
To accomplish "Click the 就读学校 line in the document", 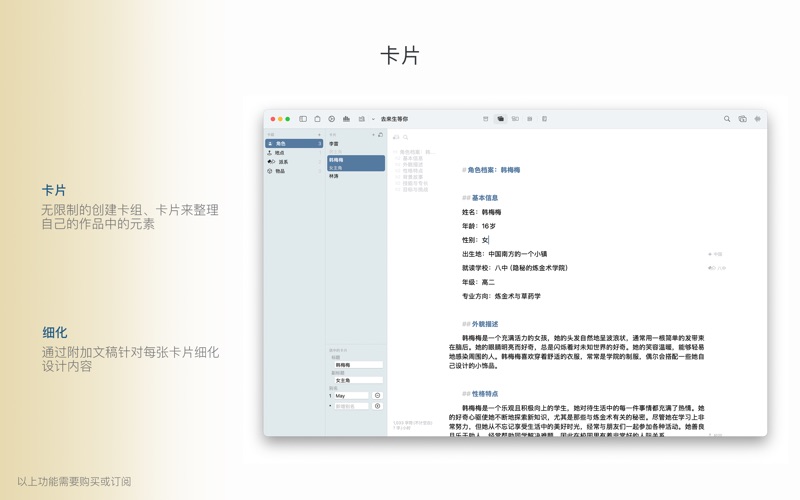I will 515,268.
